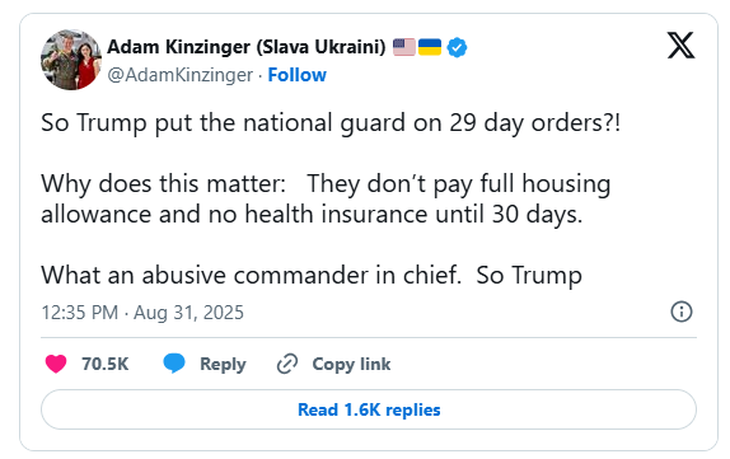This screenshot has width=730, height=459.
Task: Click the X logo icon
Action: point(680,46)
